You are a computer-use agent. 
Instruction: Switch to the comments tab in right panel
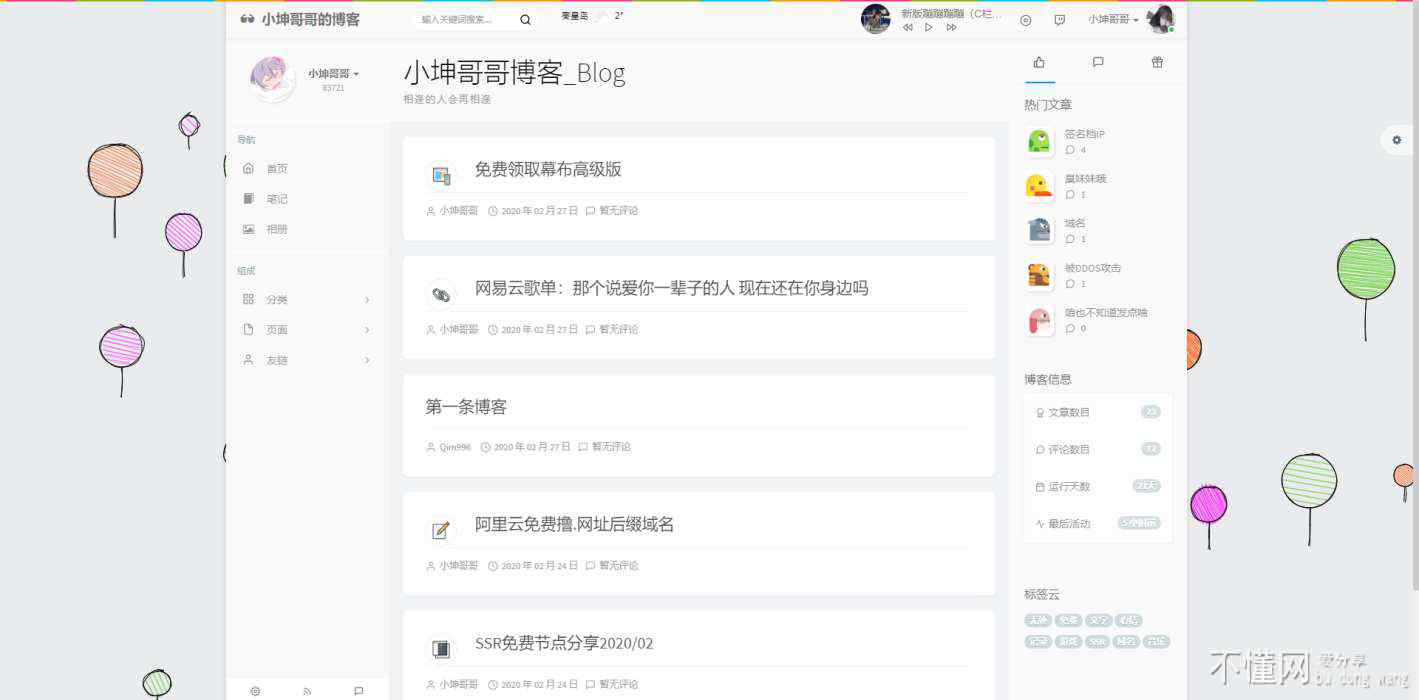[1098, 62]
